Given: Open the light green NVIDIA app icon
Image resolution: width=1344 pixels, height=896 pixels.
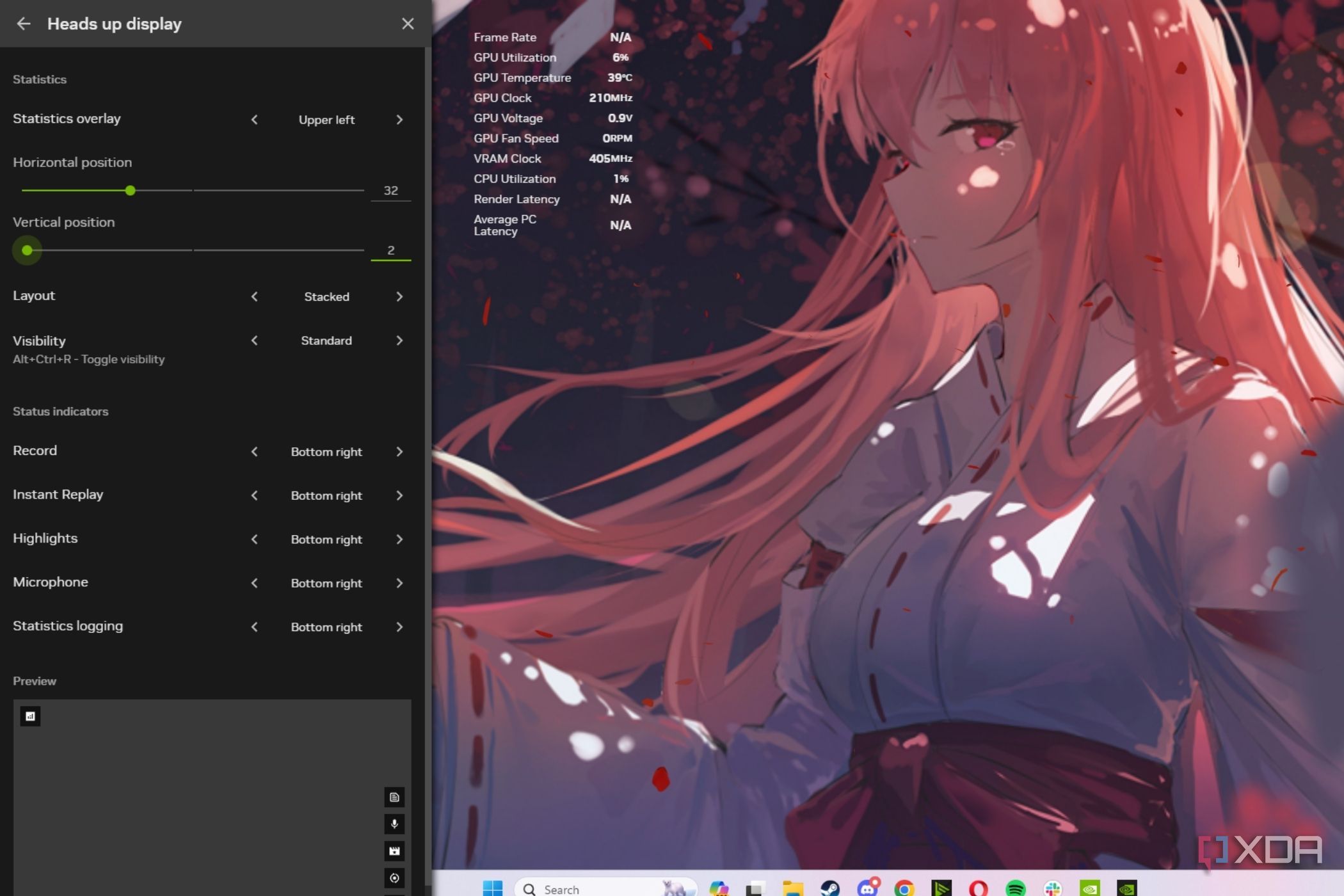Looking at the screenshot, I should (x=1090, y=888).
